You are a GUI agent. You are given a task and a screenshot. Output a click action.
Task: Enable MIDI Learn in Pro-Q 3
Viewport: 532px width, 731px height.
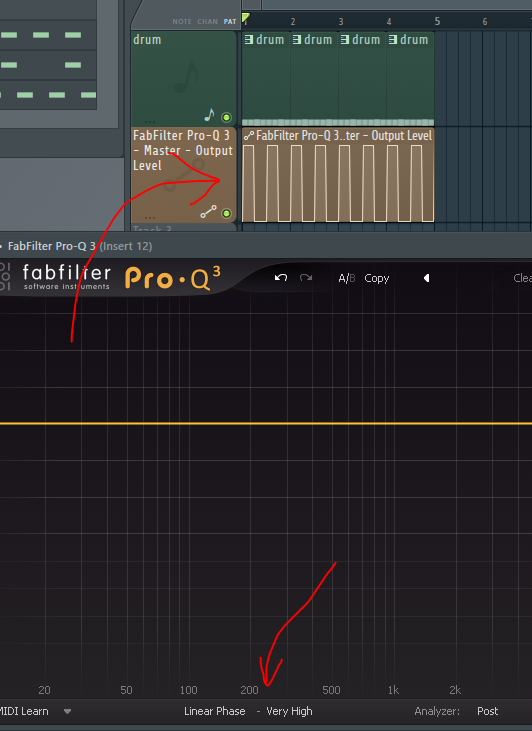(x=24, y=711)
